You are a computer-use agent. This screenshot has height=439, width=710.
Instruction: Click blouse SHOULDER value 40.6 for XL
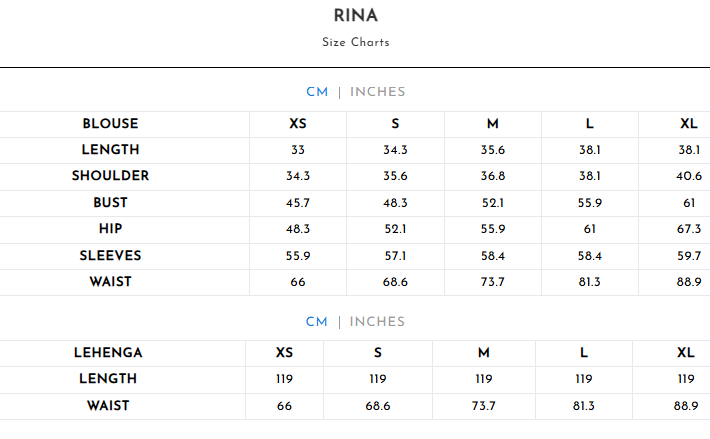[x=688, y=176]
